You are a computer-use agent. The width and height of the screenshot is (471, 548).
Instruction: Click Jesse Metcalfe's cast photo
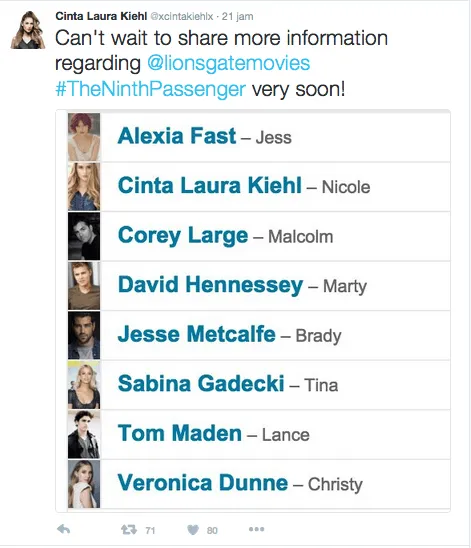(84, 335)
